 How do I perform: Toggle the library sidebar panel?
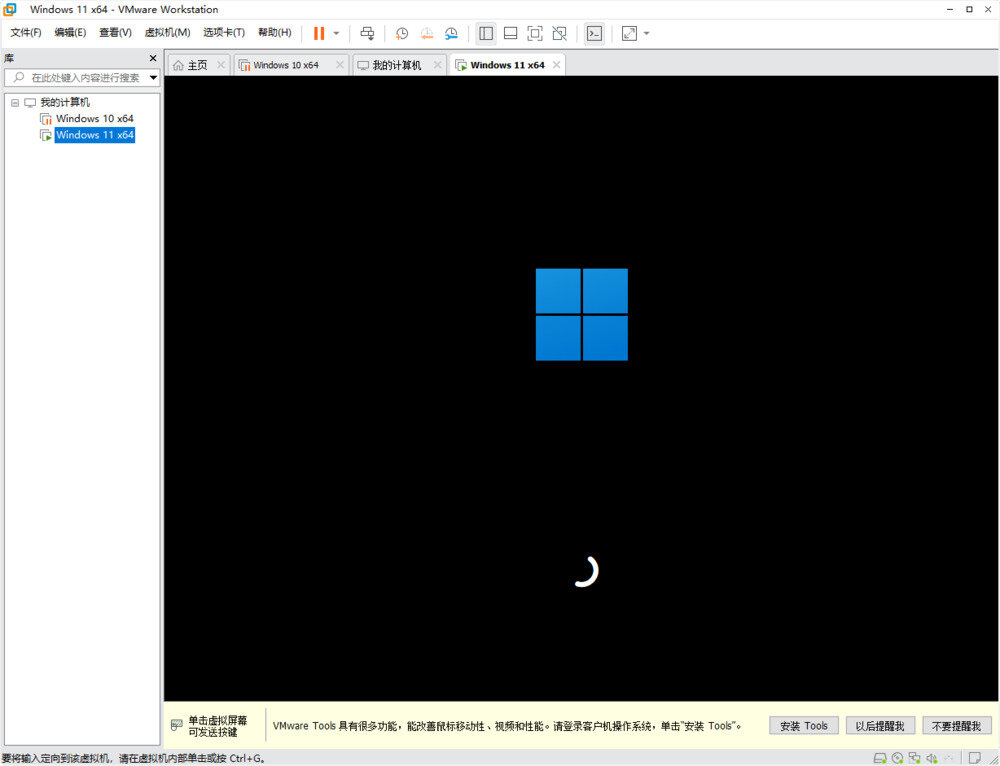(x=485, y=33)
